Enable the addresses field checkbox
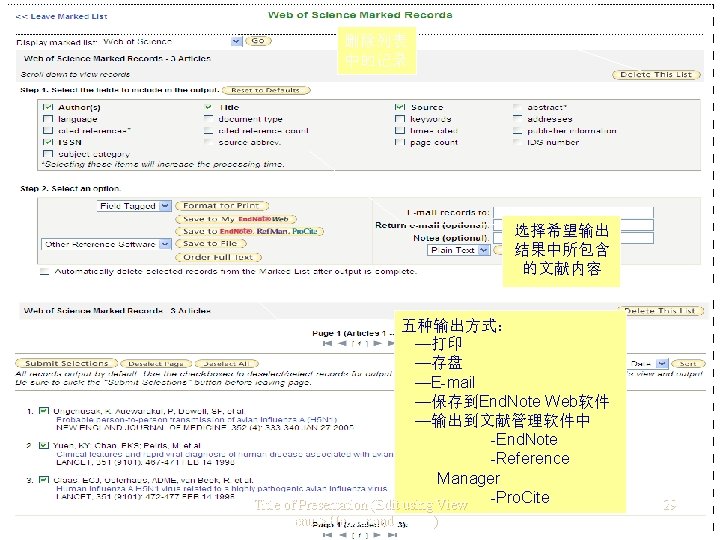This screenshot has height=540, width=720. point(517,119)
